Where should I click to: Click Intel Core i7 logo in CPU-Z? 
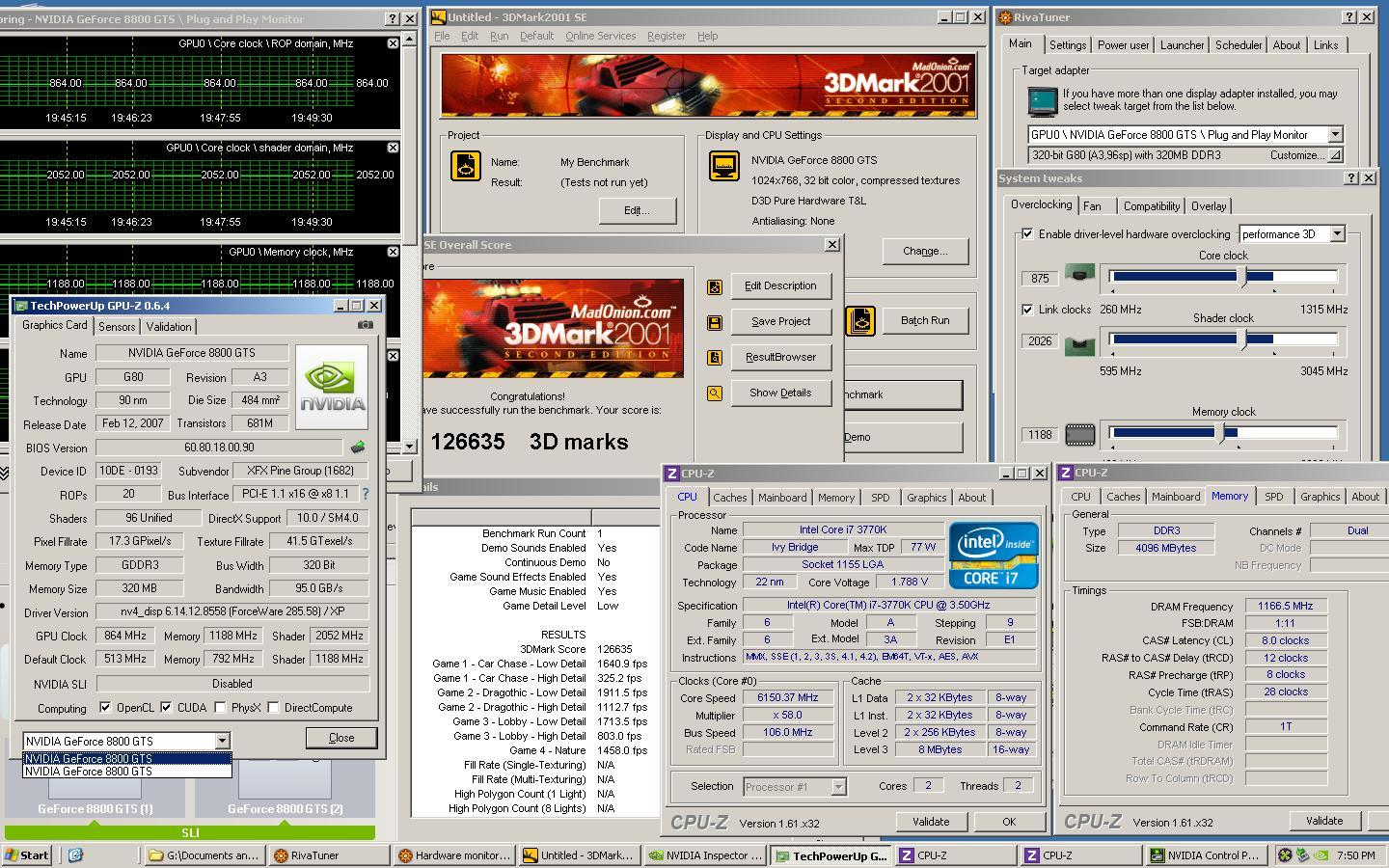tap(994, 556)
